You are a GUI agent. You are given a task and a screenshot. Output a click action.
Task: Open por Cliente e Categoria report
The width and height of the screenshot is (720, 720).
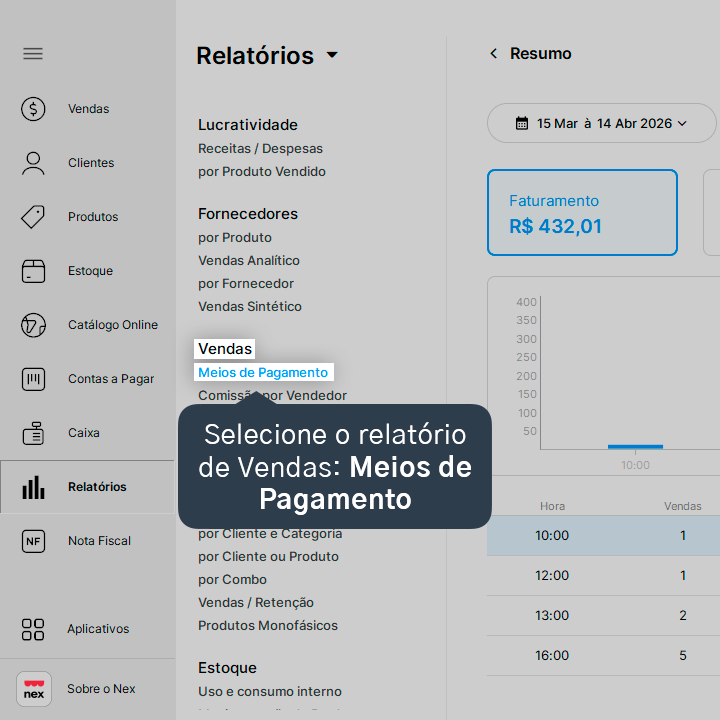pos(270,534)
